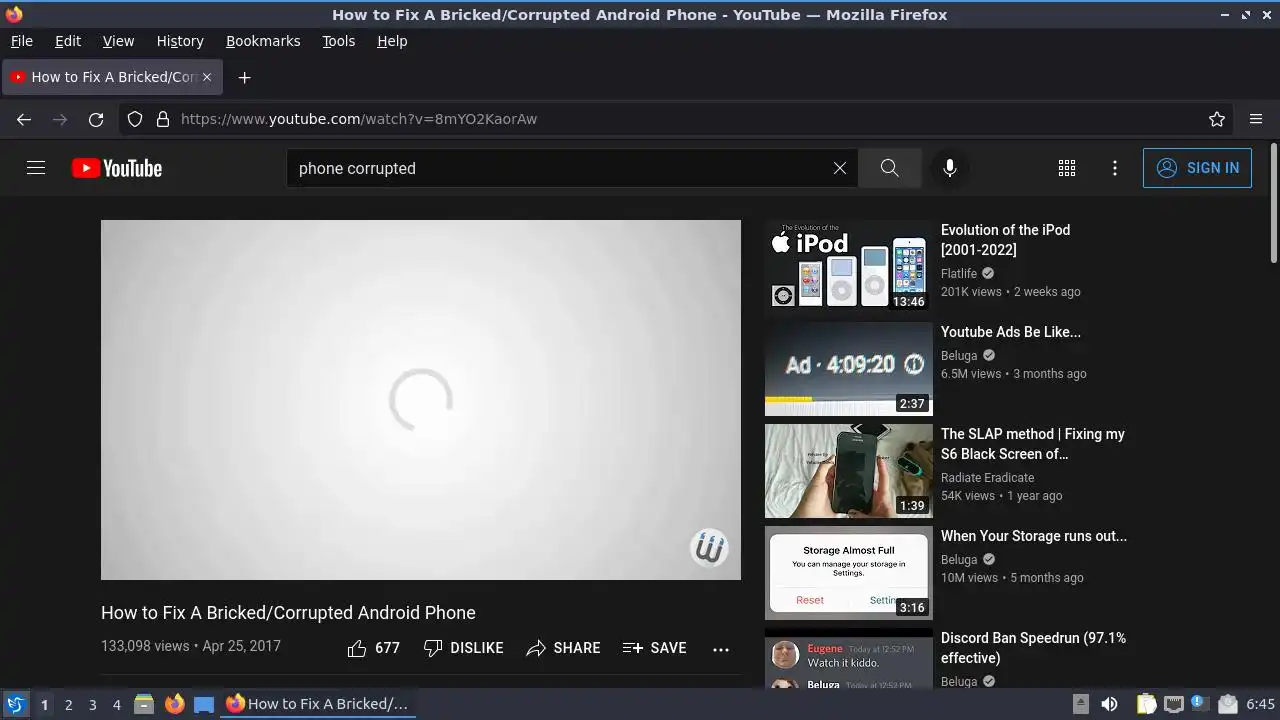Open YouTube apps grid icon
1280x720 pixels.
click(x=1067, y=168)
